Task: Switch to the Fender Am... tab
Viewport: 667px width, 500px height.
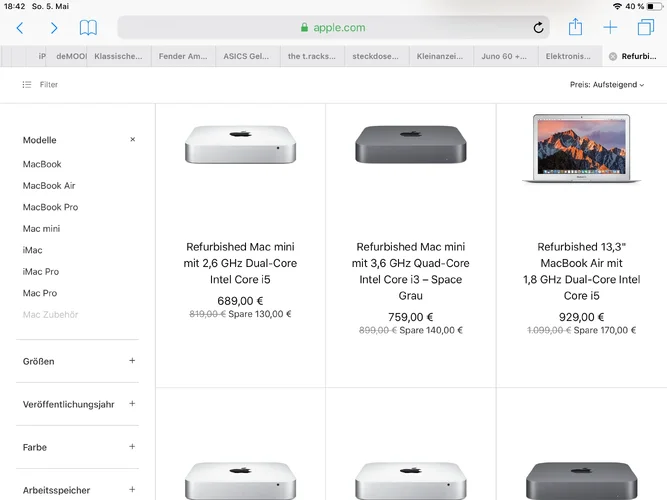Action: click(x=183, y=56)
